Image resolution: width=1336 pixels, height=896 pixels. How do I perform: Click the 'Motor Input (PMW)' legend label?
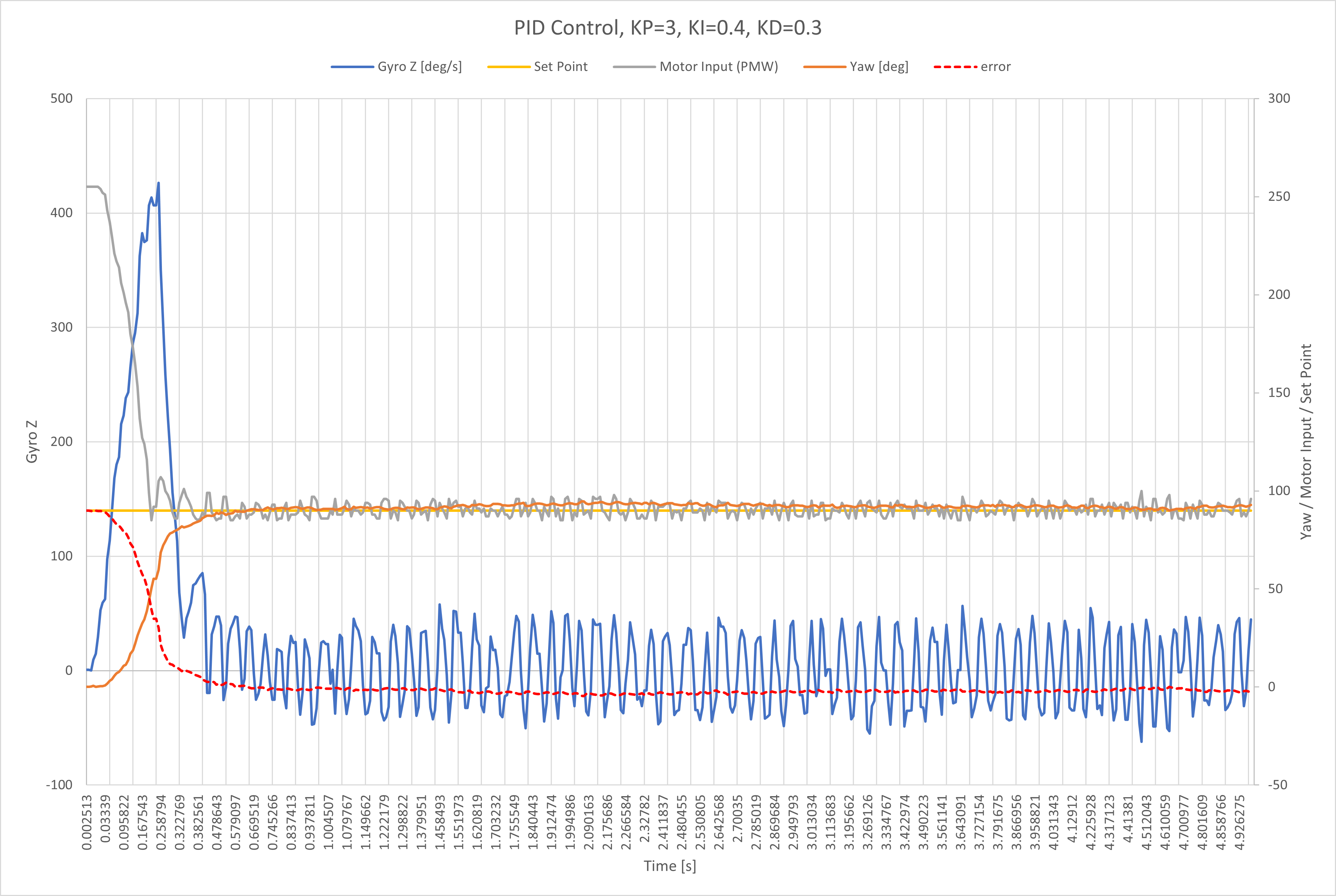point(719,67)
